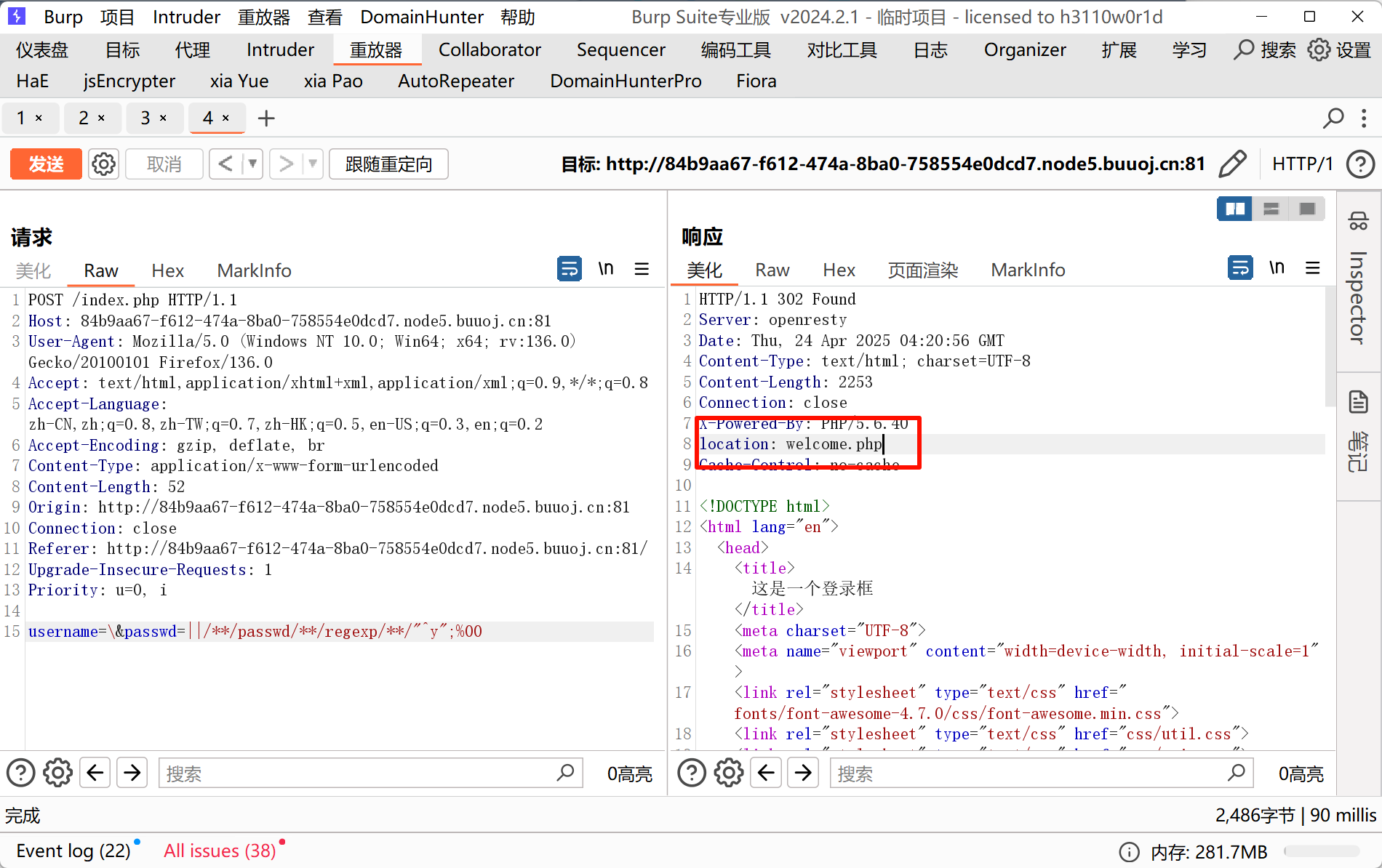
Task: Add a new repeater tab
Action: (x=266, y=118)
